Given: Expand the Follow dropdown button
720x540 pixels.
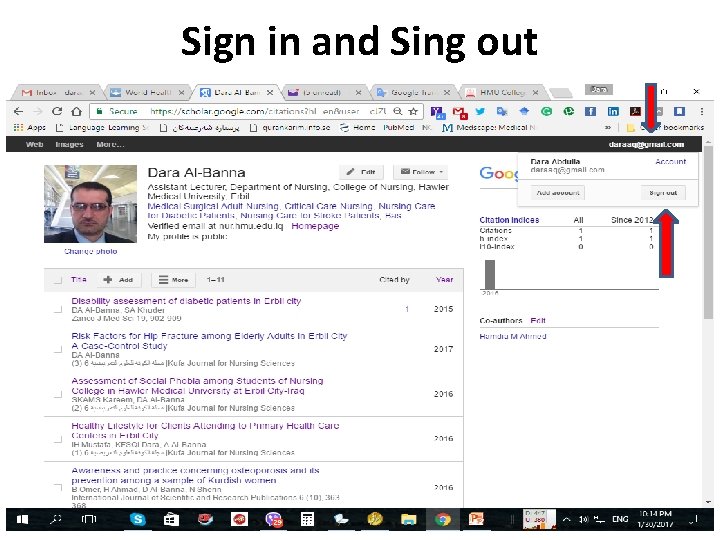Looking at the screenshot, I should coord(421,172).
